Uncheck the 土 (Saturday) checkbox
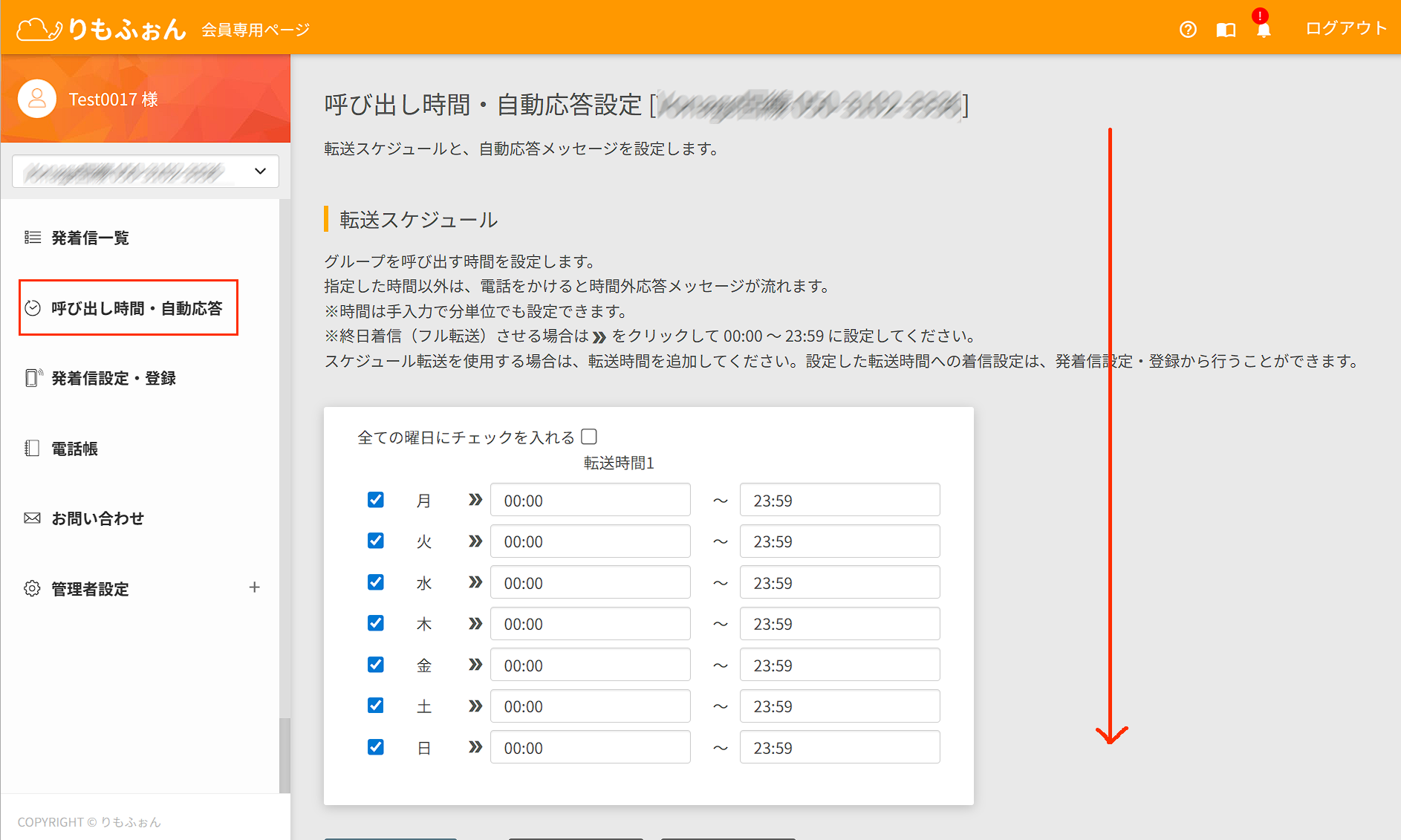The image size is (1401, 840). click(x=376, y=706)
